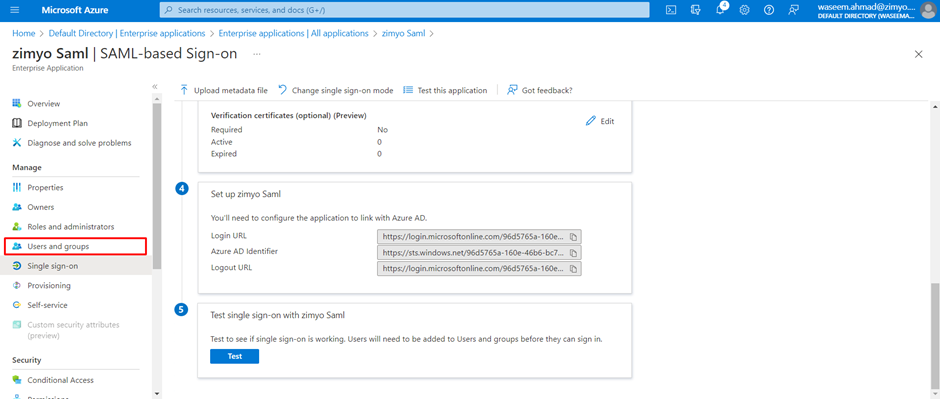
Task: Edit the verification certificates section
Action: 600,121
